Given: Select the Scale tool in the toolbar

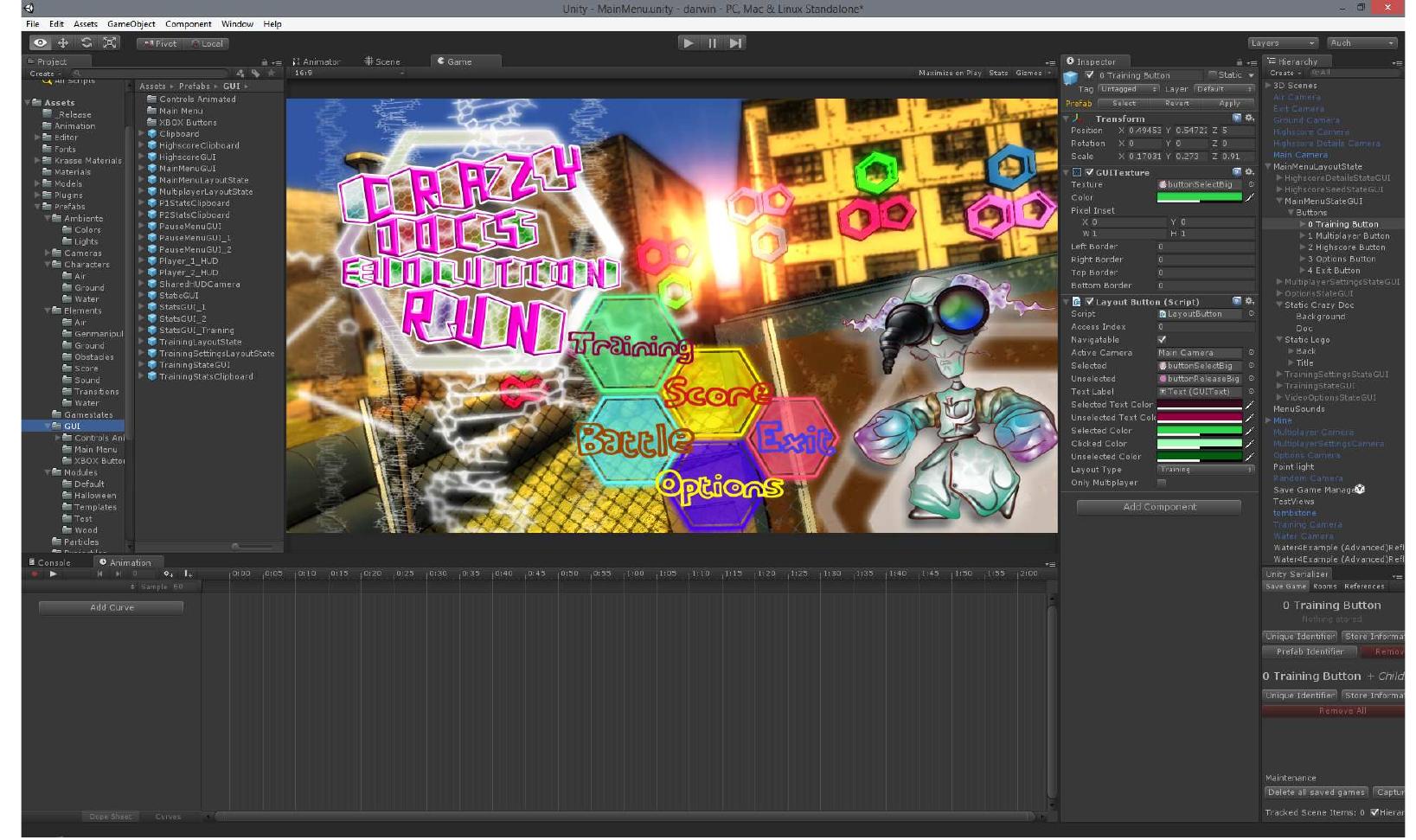Looking at the screenshot, I should pyautogui.click(x=109, y=42).
